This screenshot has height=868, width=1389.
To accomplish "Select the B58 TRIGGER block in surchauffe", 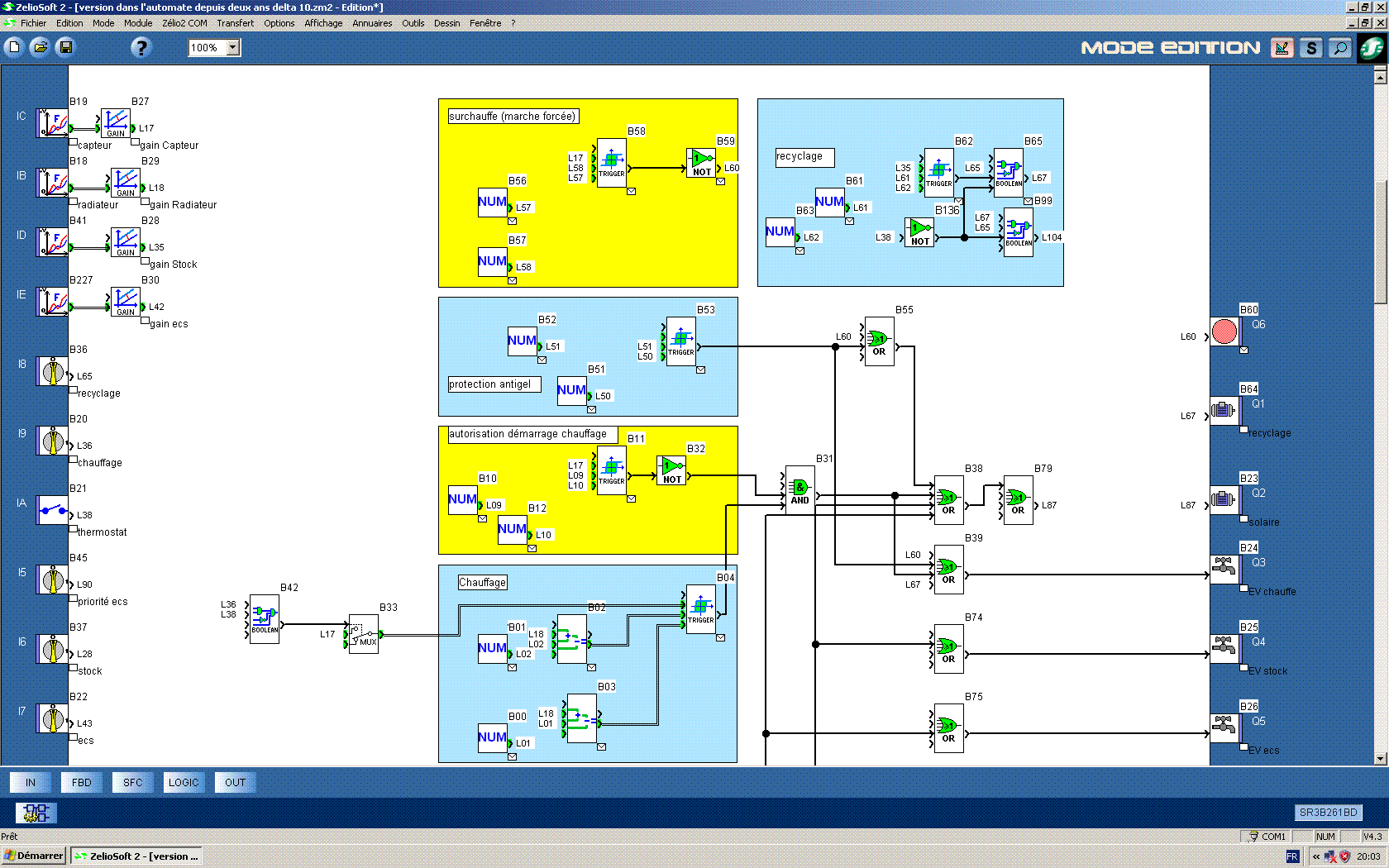I will pyautogui.click(x=611, y=162).
